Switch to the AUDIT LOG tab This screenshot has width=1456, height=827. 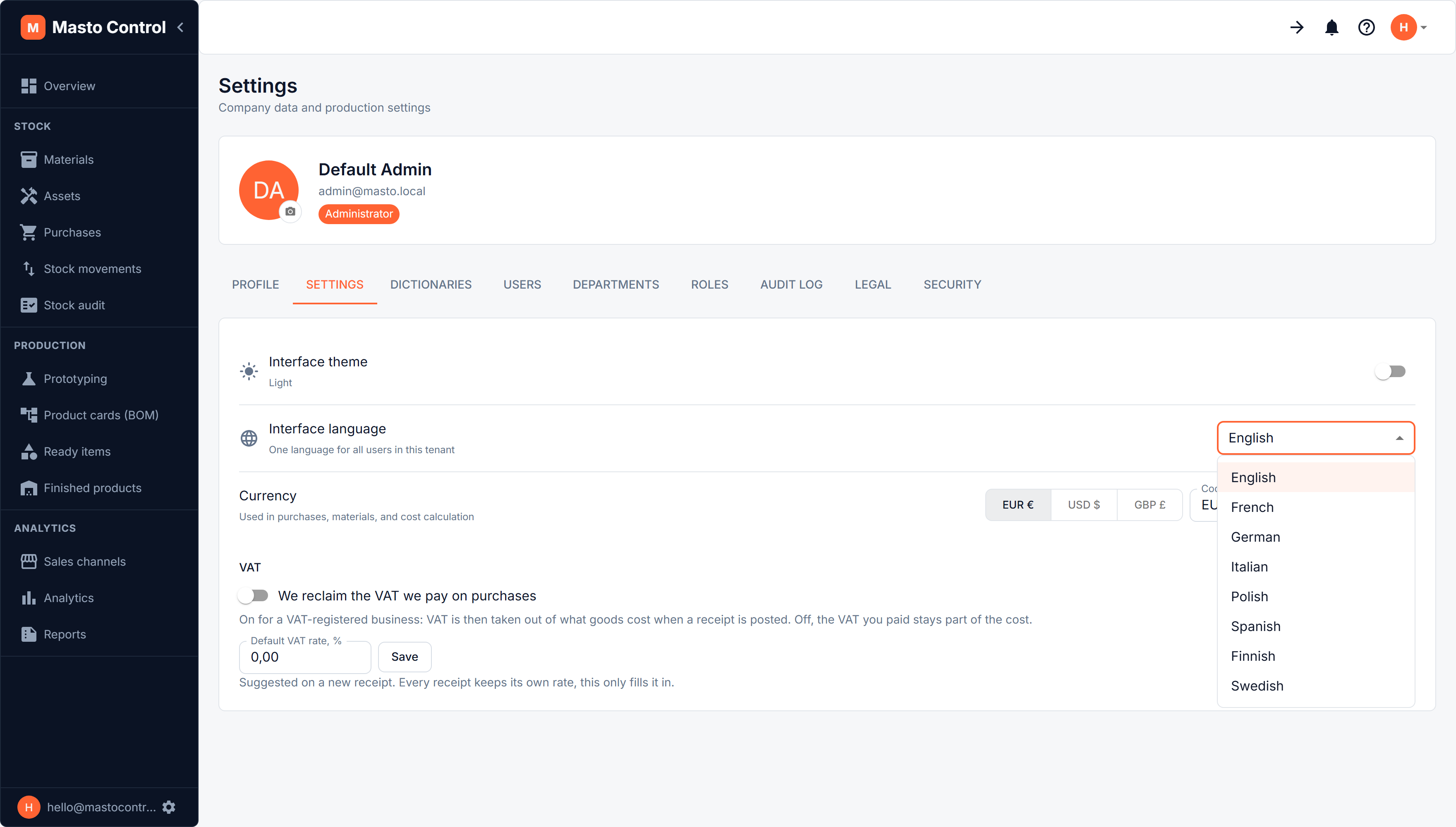[791, 284]
